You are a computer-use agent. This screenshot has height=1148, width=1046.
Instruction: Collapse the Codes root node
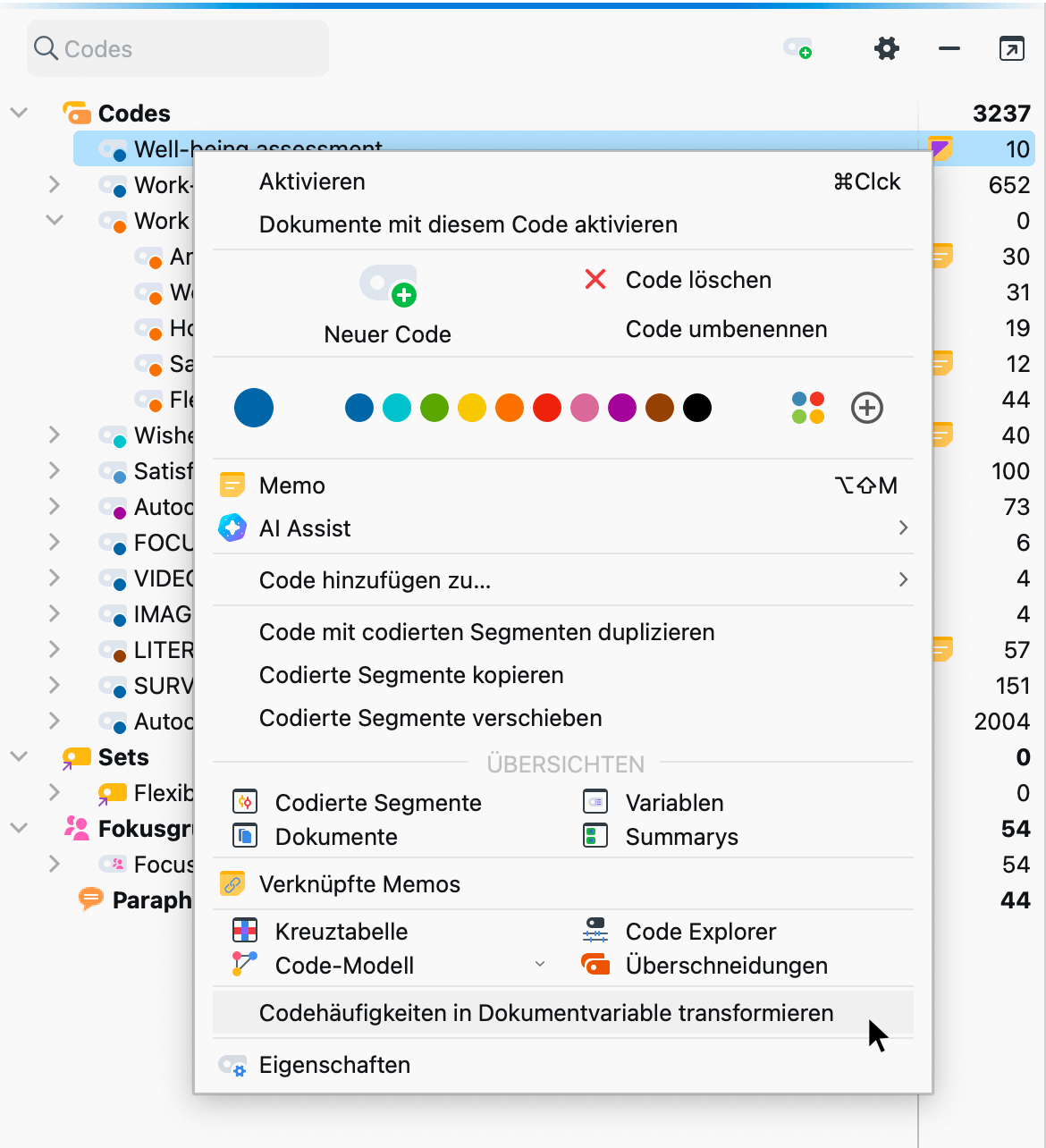tap(19, 113)
